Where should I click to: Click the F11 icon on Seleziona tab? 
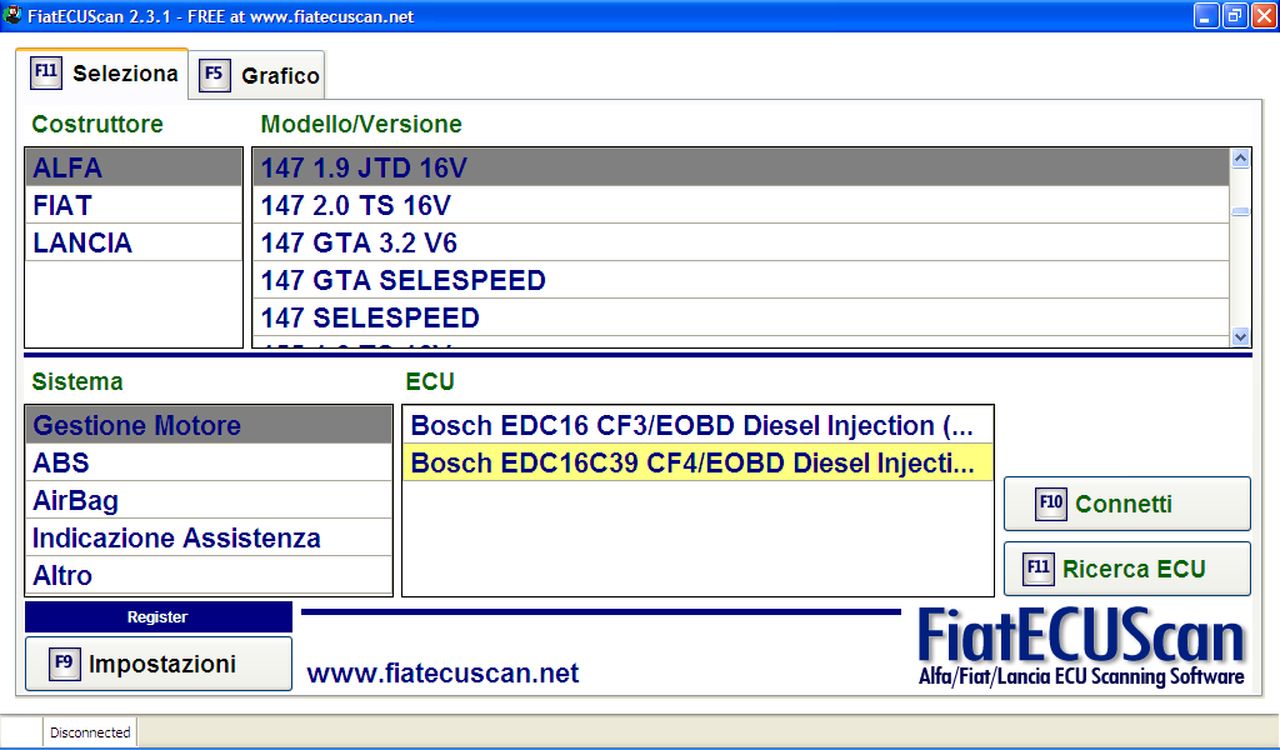click(46, 73)
